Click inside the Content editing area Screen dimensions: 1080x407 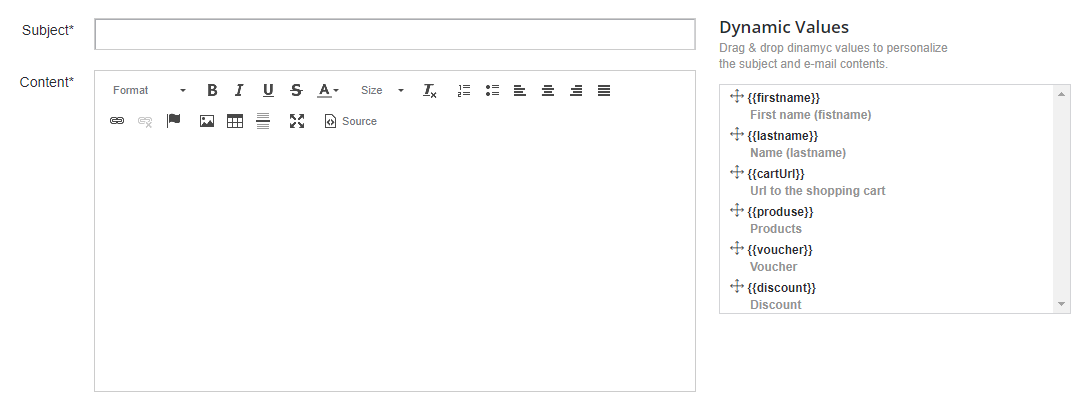[x=395, y=262]
